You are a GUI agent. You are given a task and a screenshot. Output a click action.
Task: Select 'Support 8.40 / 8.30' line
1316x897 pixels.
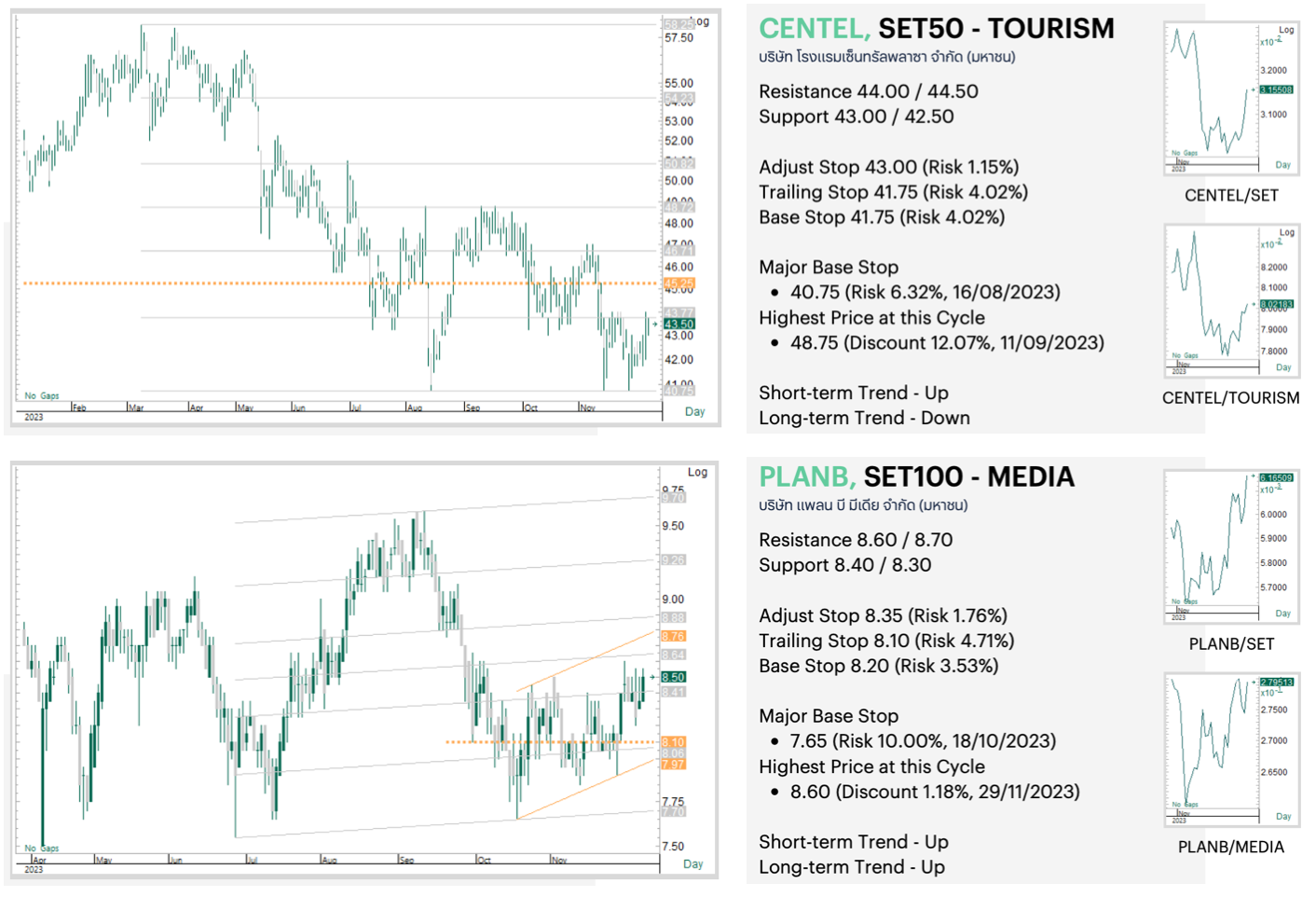point(844,565)
